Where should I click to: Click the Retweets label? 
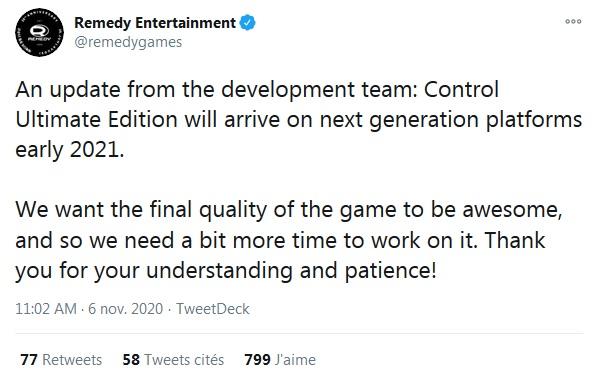[x=72, y=360]
